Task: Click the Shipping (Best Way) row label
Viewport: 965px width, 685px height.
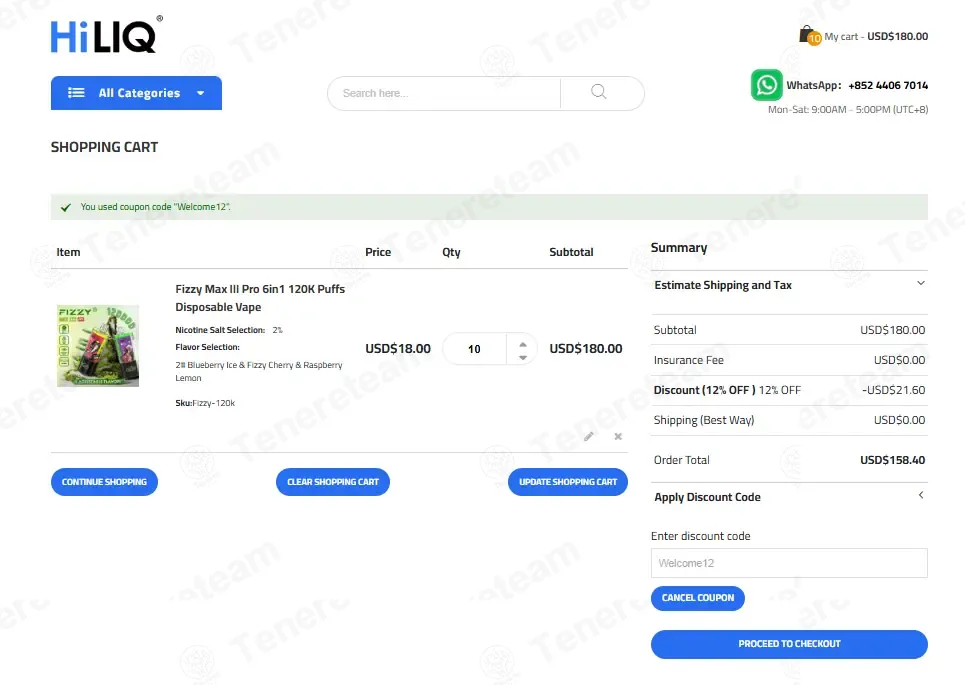Action: (703, 420)
